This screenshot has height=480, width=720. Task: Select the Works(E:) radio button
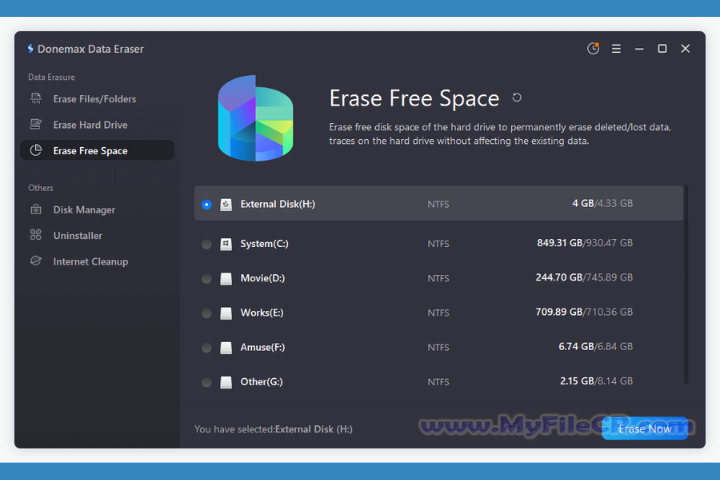pos(207,313)
